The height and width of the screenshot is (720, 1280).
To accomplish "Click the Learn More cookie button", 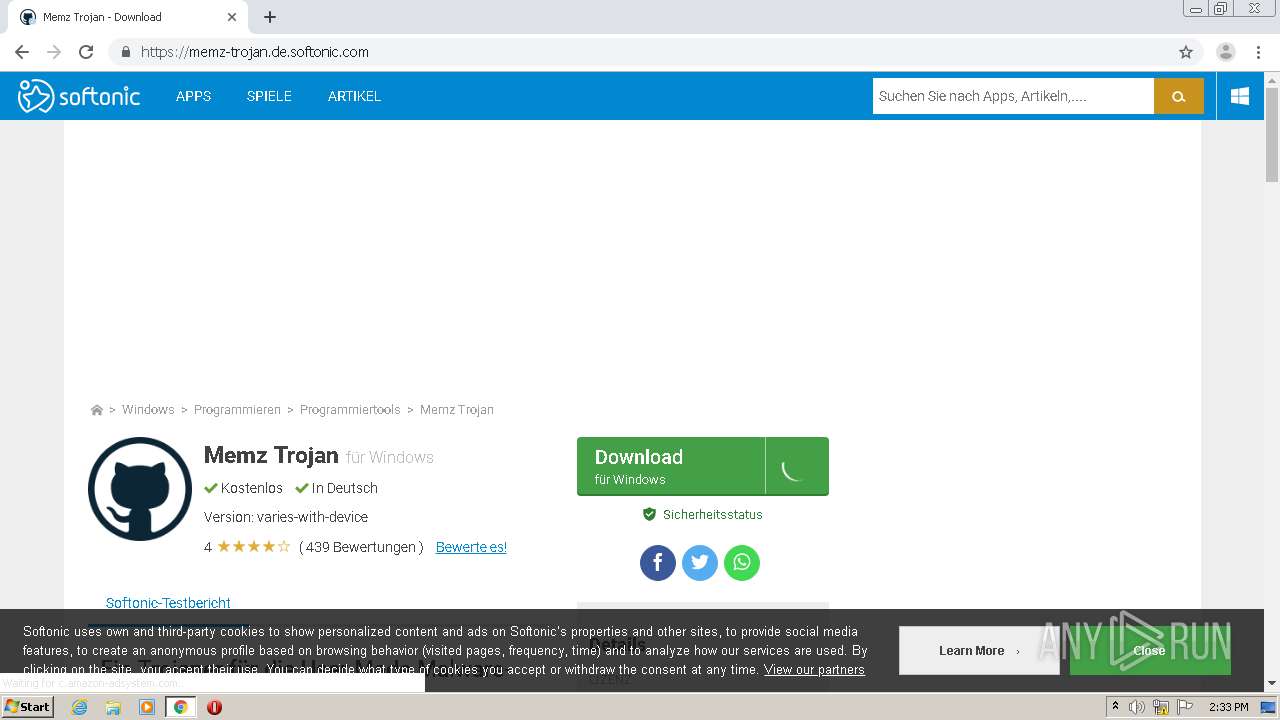I will point(979,650).
